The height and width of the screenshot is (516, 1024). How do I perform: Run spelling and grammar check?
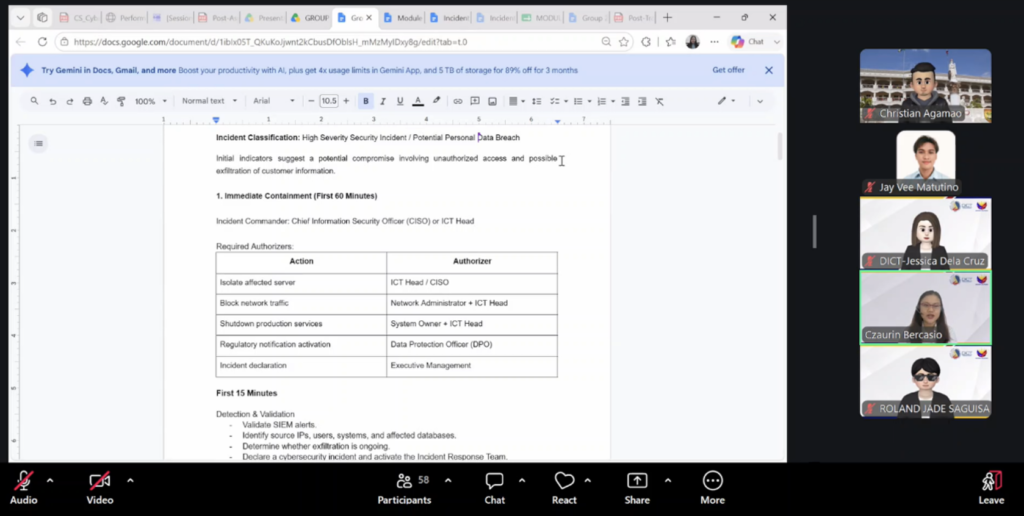point(104,101)
